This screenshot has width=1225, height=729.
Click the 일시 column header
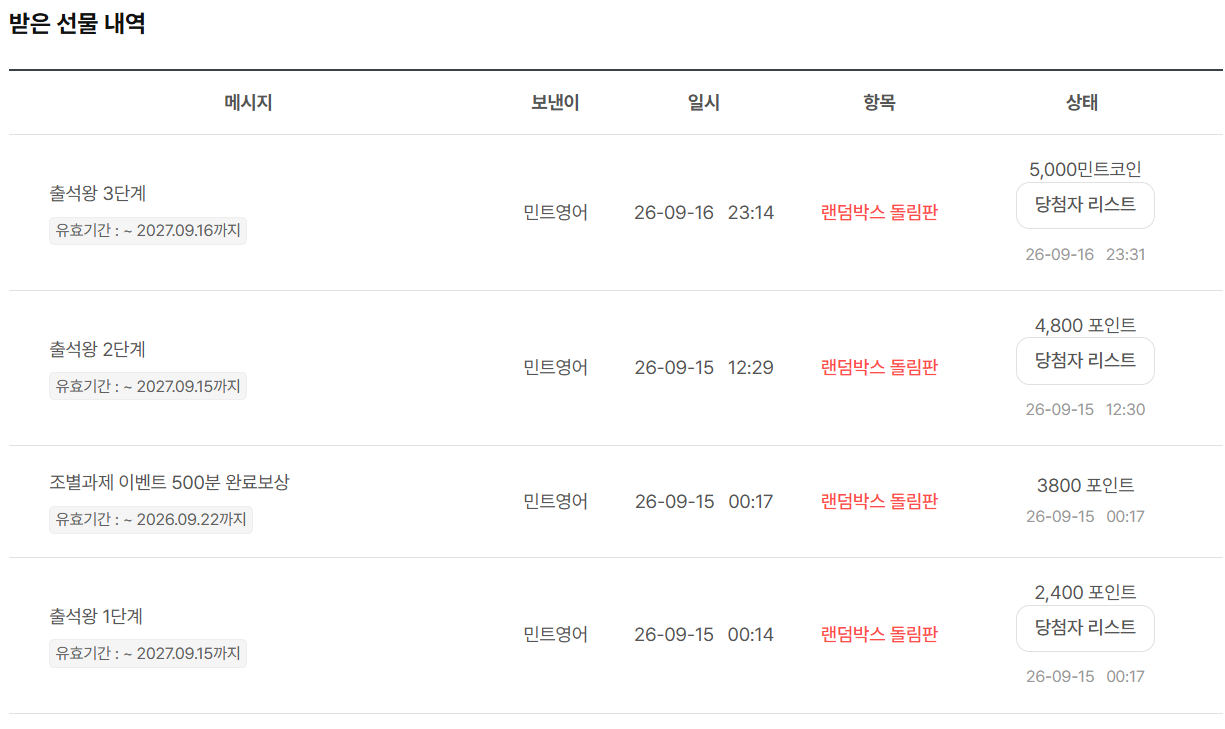coord(704,102)
